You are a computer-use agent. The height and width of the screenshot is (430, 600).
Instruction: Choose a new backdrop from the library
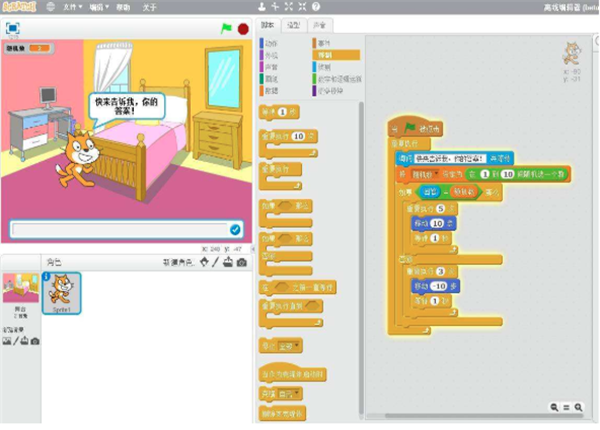[x=7, y=341]
